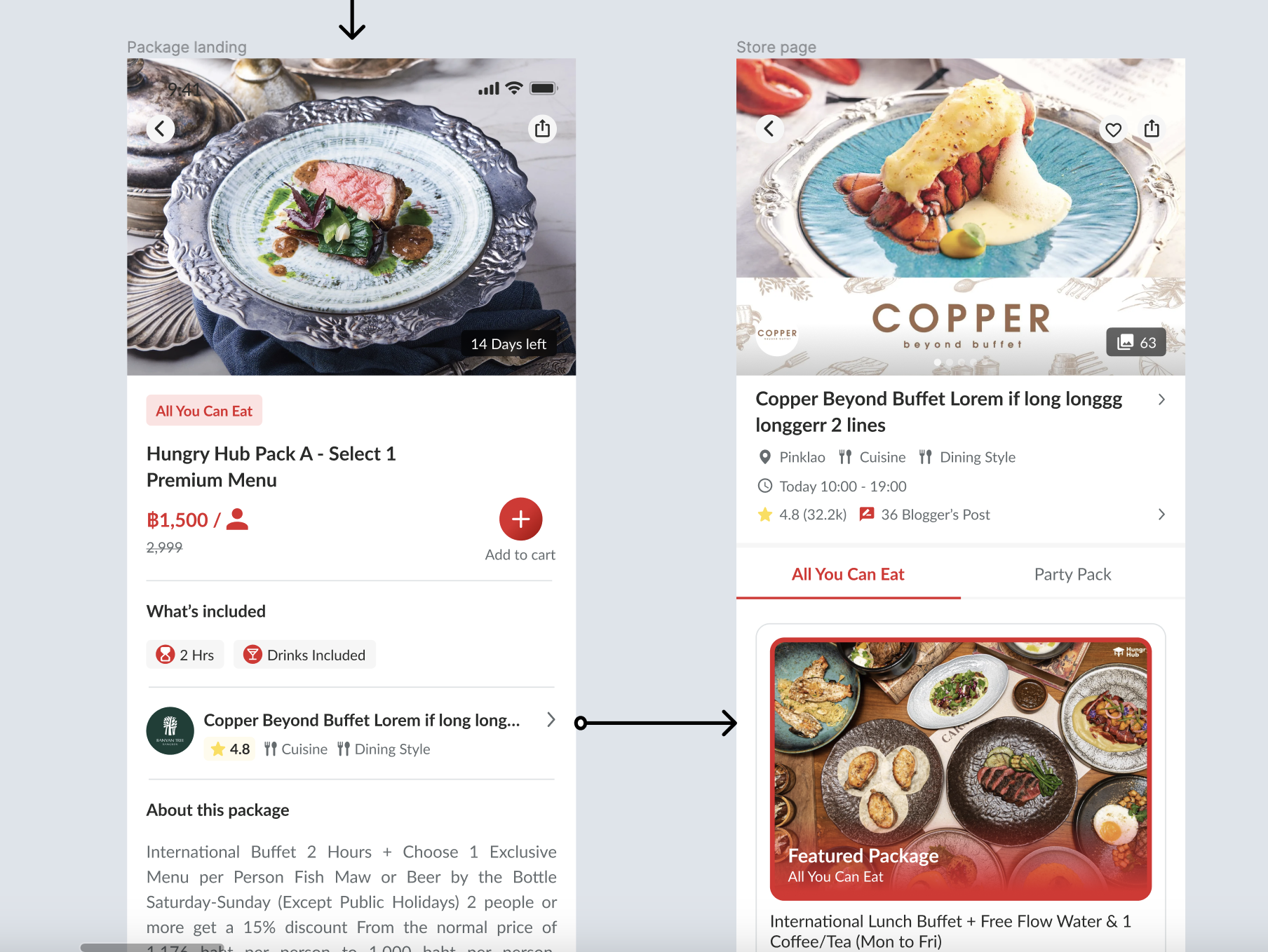Image resolution: width=1268 pixels, height=952 pixels.
Task: Expand Copper Beyond Buffet store title chevron
Action: (1161, 400)
